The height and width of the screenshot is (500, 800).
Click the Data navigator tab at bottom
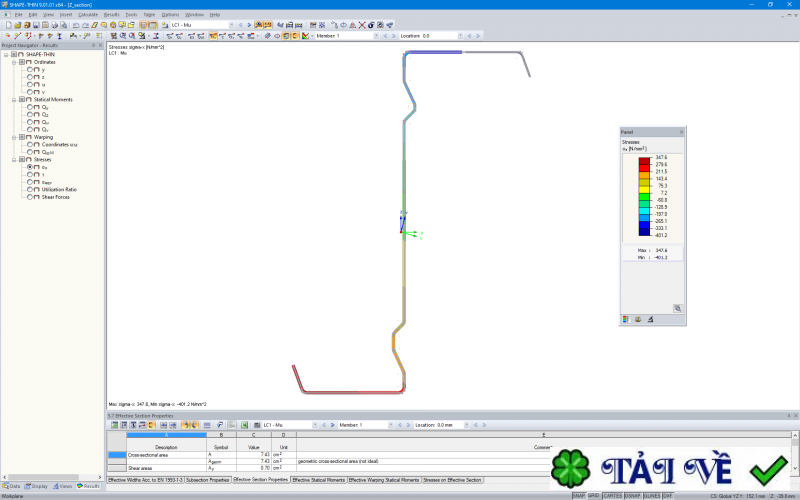tap(11, 486)
